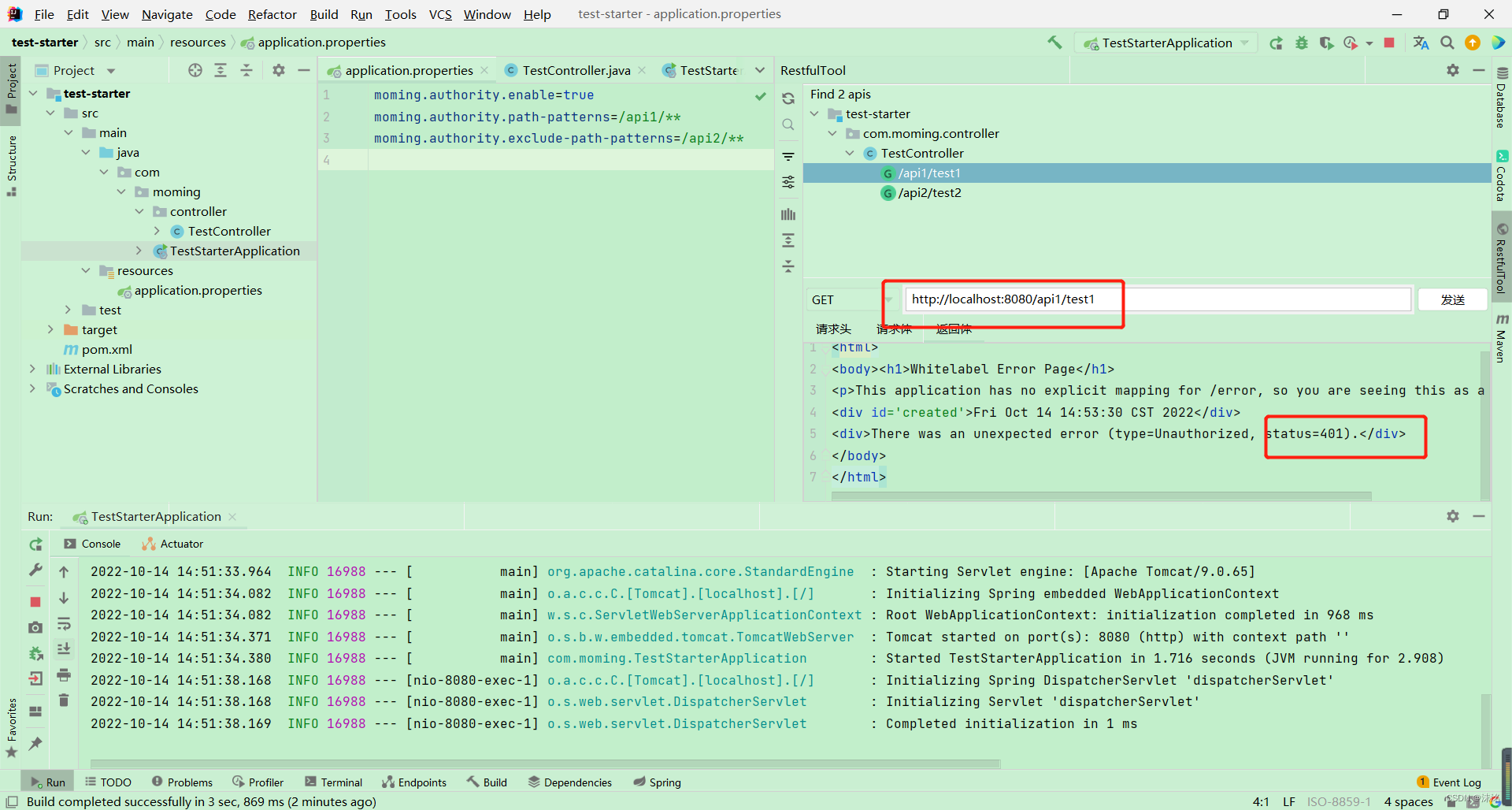Open the Refactor menu
This screenshot has width=1512, height=810.
click(272, 14)
